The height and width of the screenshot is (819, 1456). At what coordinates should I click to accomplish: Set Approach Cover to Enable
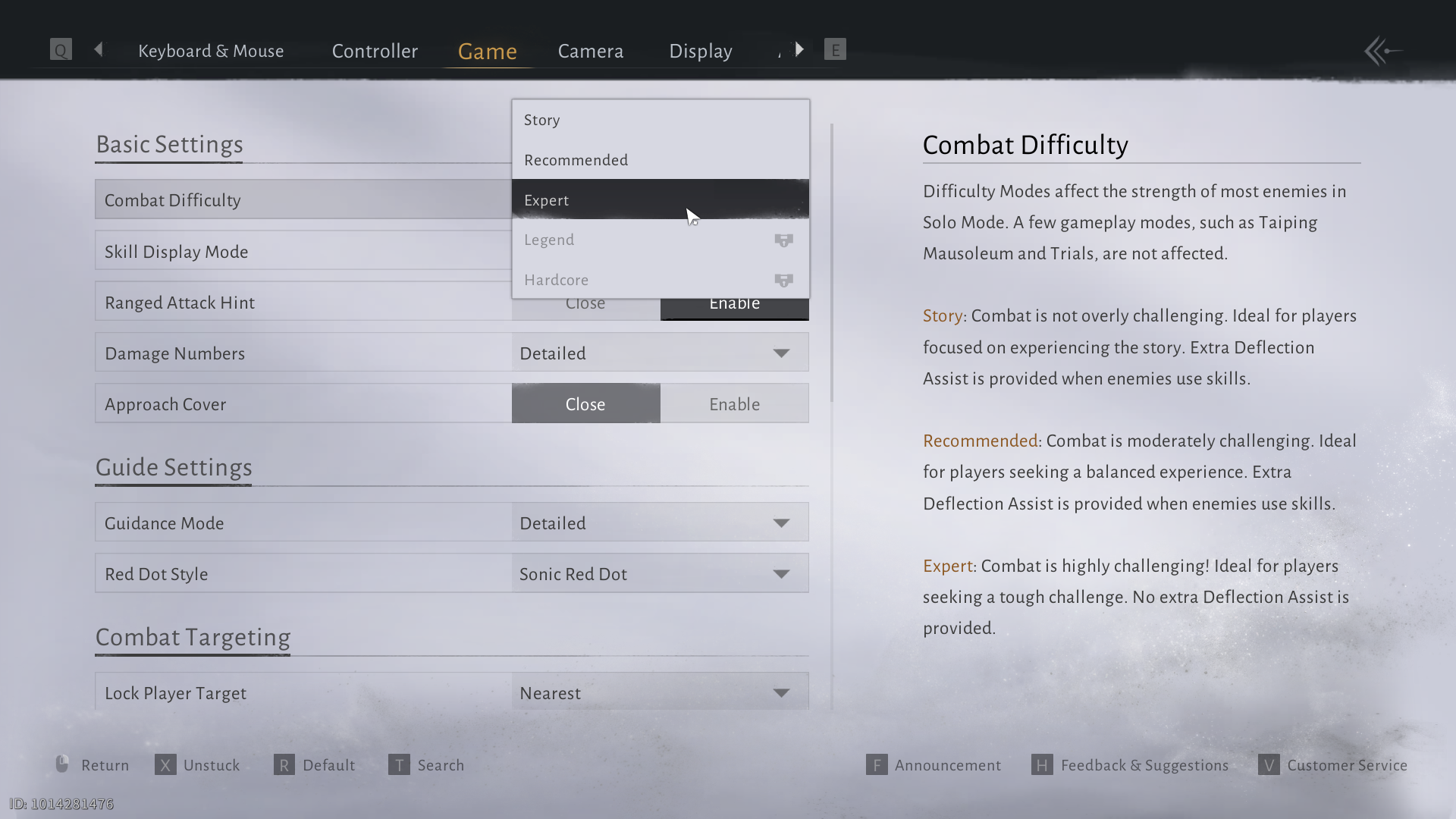point(734,404)
